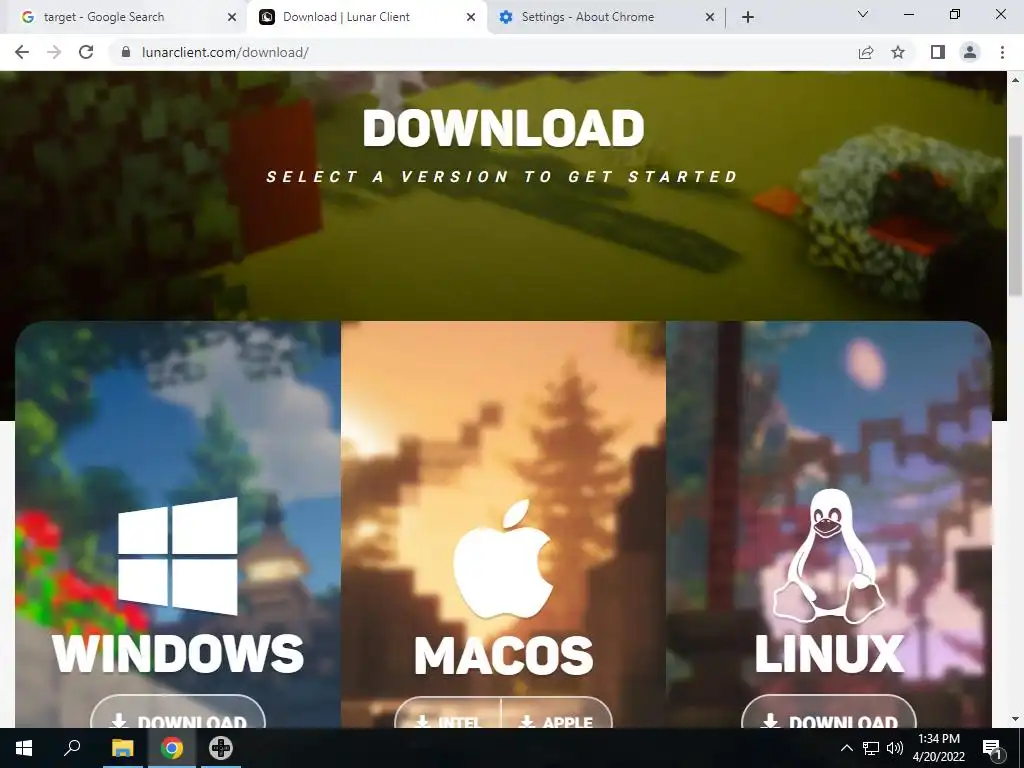Image resolution: width=1024 pixels, height=768 pixels.
Task: Switch to Settings - About Chrome tab
Action: click(x=606, y=17)
